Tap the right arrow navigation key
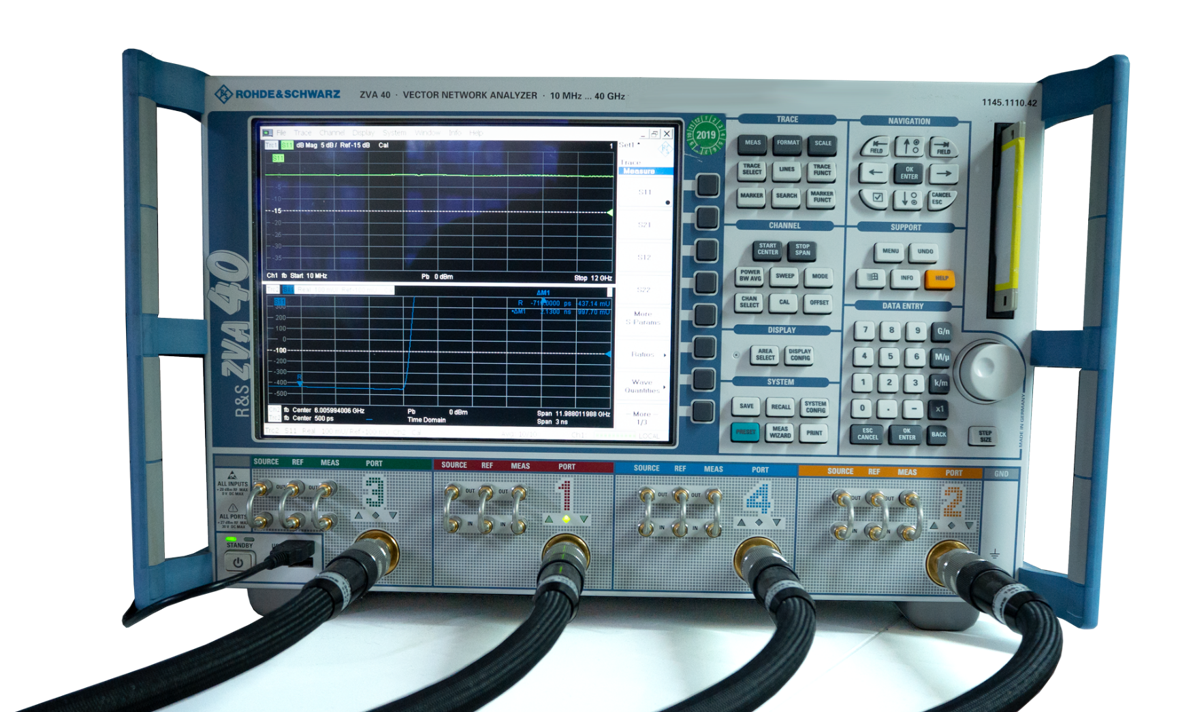1191x712 pixels. (943, 173)
